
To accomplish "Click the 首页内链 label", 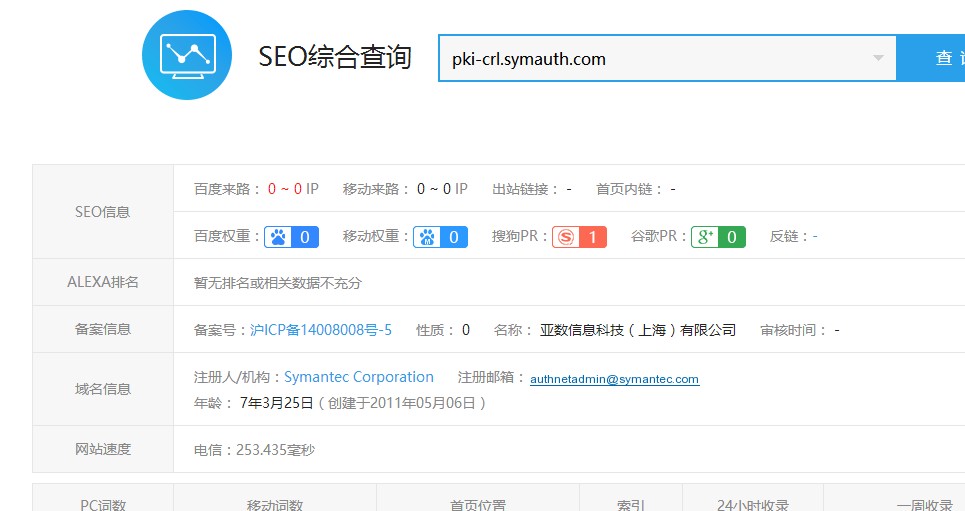I will (x=629, y=189).
